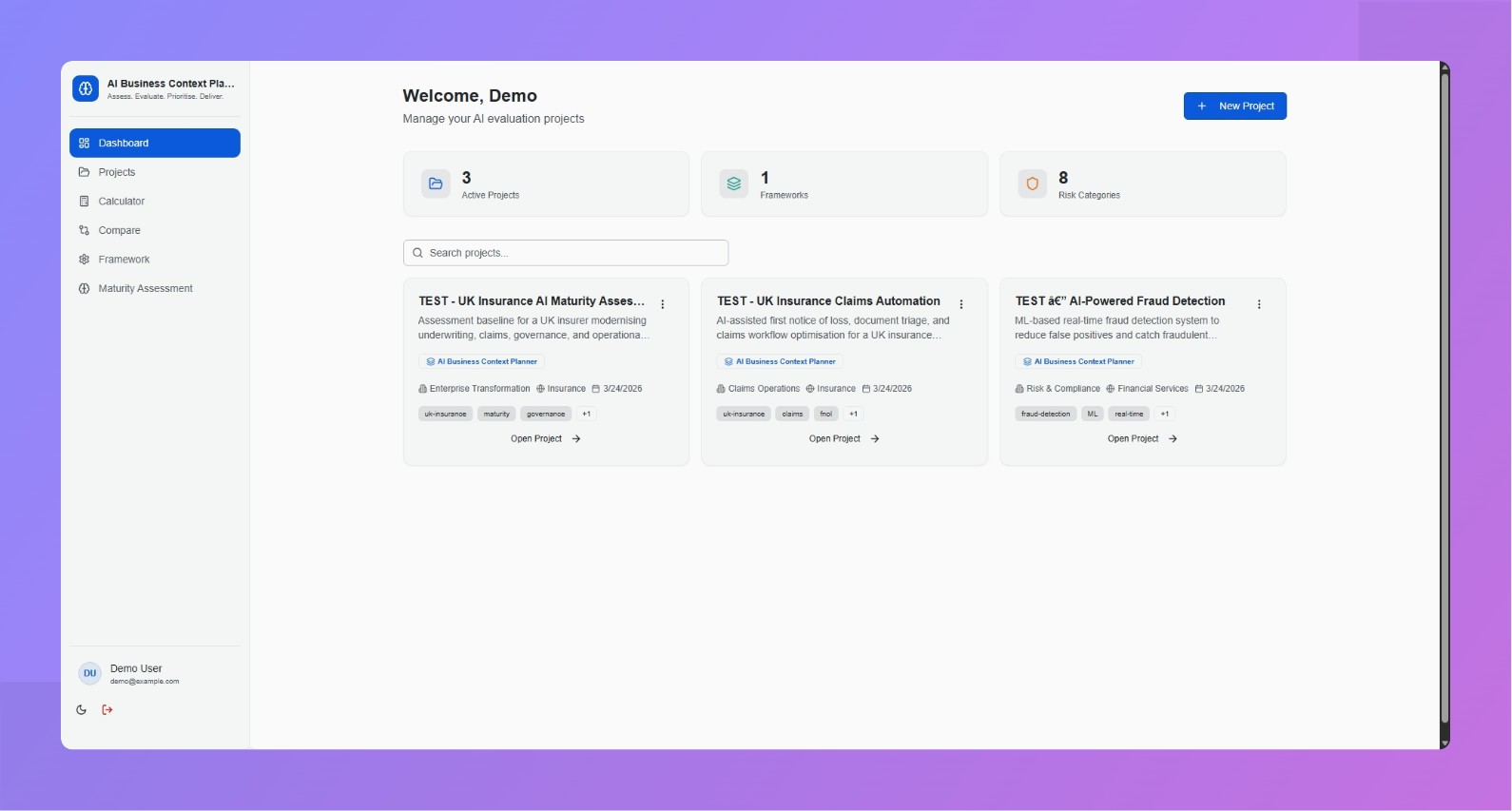The height and width of the screenshot is (811, 1512).
Task: Click framework badge on Claims Automation card
Action: pos(780,361)
